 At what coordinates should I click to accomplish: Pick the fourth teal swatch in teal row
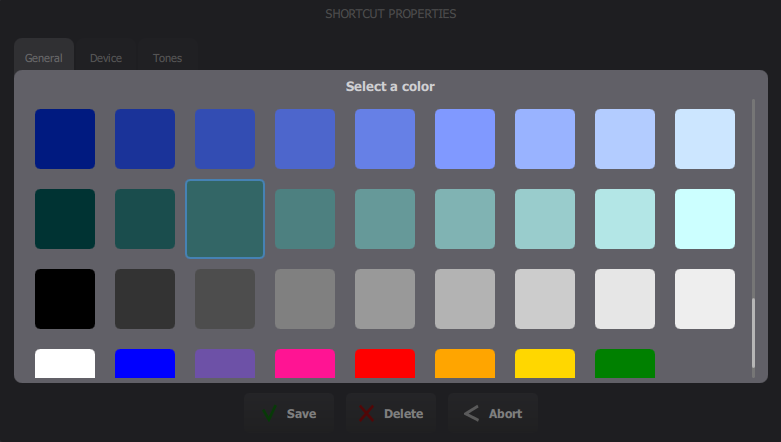tap(305, 219)
